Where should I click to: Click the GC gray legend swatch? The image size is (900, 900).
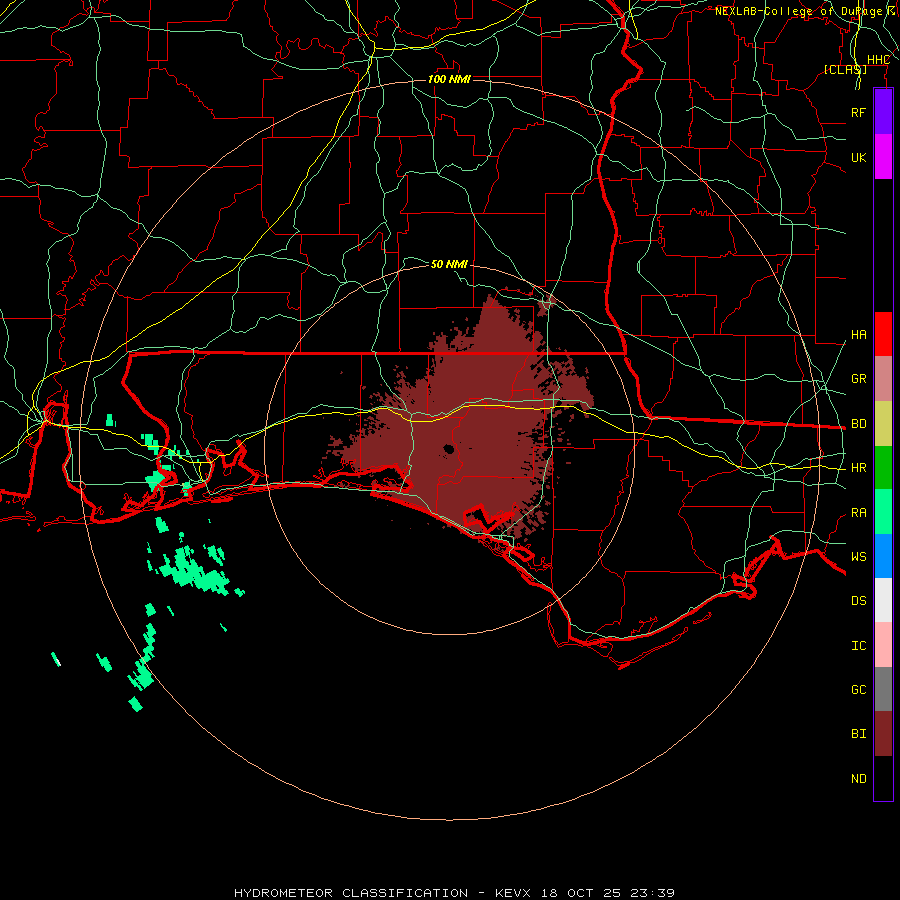click(x=883, y=689)
